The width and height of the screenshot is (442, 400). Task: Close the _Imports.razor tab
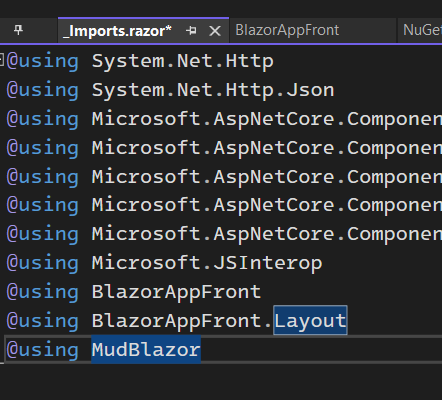coord(215,31)
